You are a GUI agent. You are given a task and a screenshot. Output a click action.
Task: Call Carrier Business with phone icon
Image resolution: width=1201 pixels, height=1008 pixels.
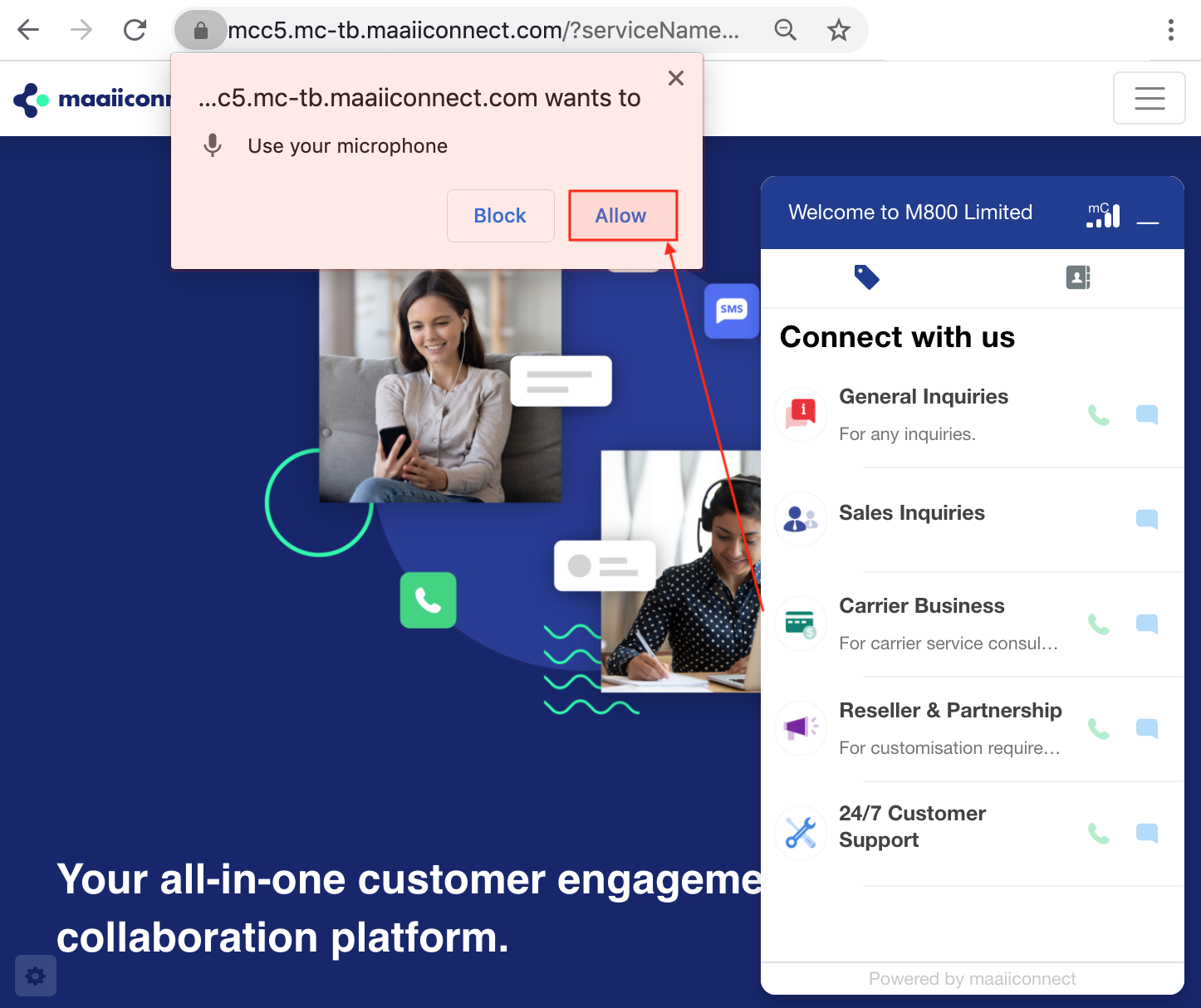1099,624
